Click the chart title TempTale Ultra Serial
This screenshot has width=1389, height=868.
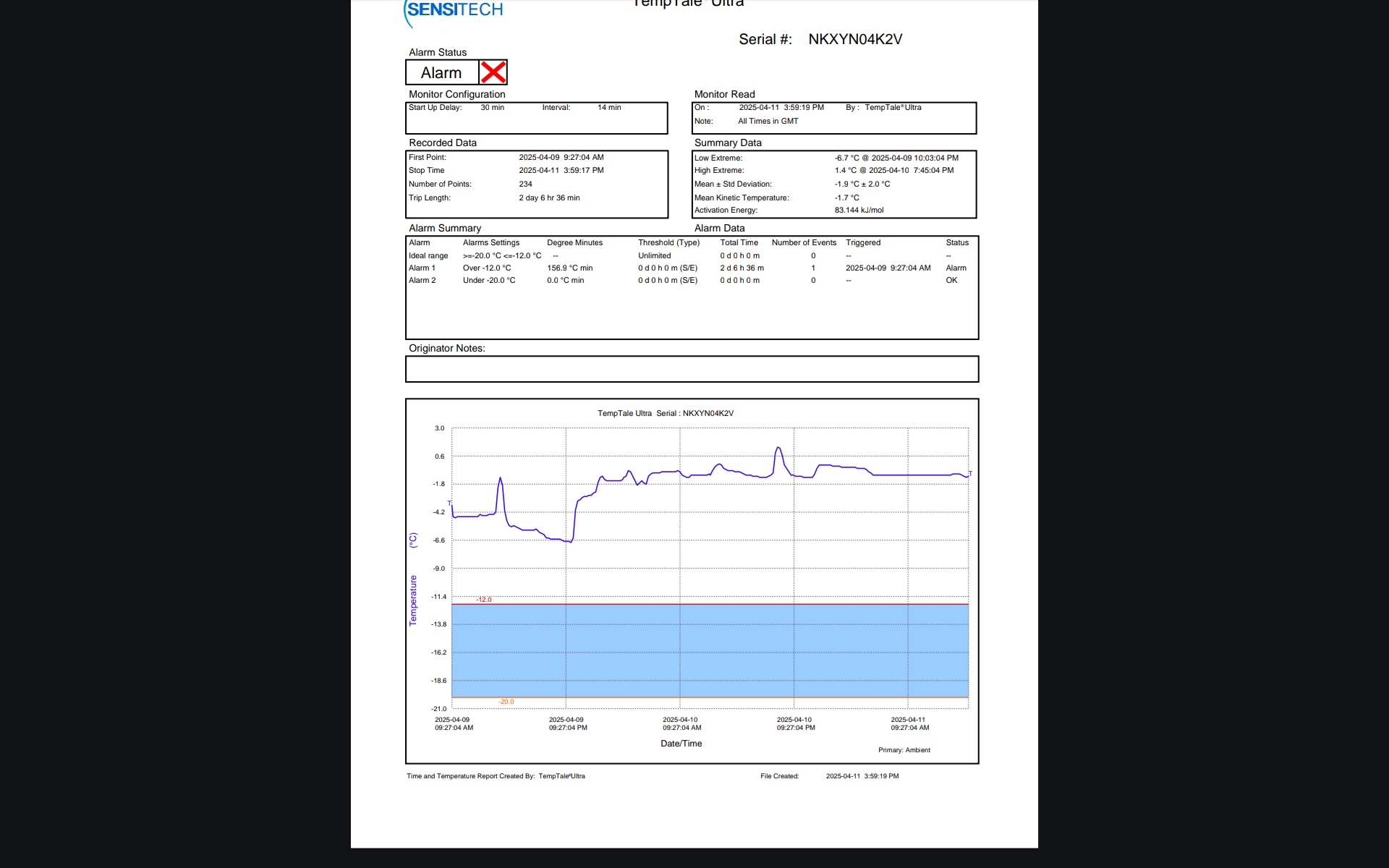pyautogui.click(x=666, y=413)
